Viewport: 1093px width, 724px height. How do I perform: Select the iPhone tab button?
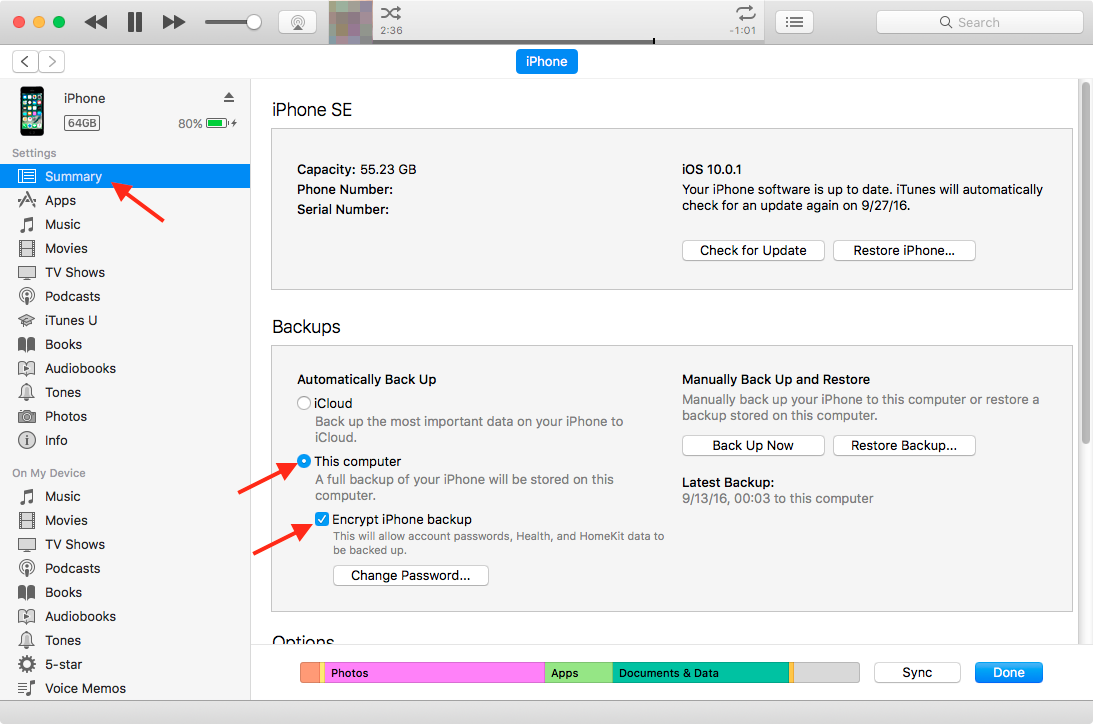546,61
